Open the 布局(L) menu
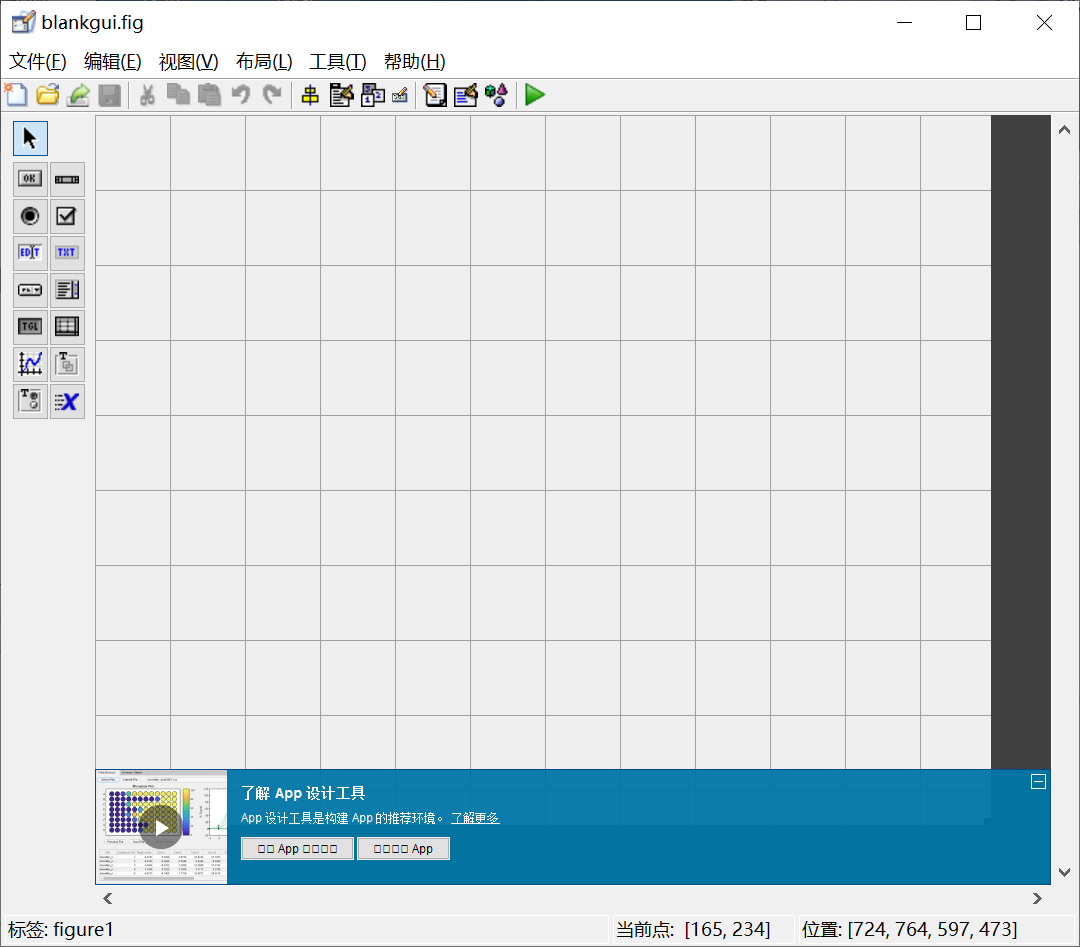 pos(264,61)
